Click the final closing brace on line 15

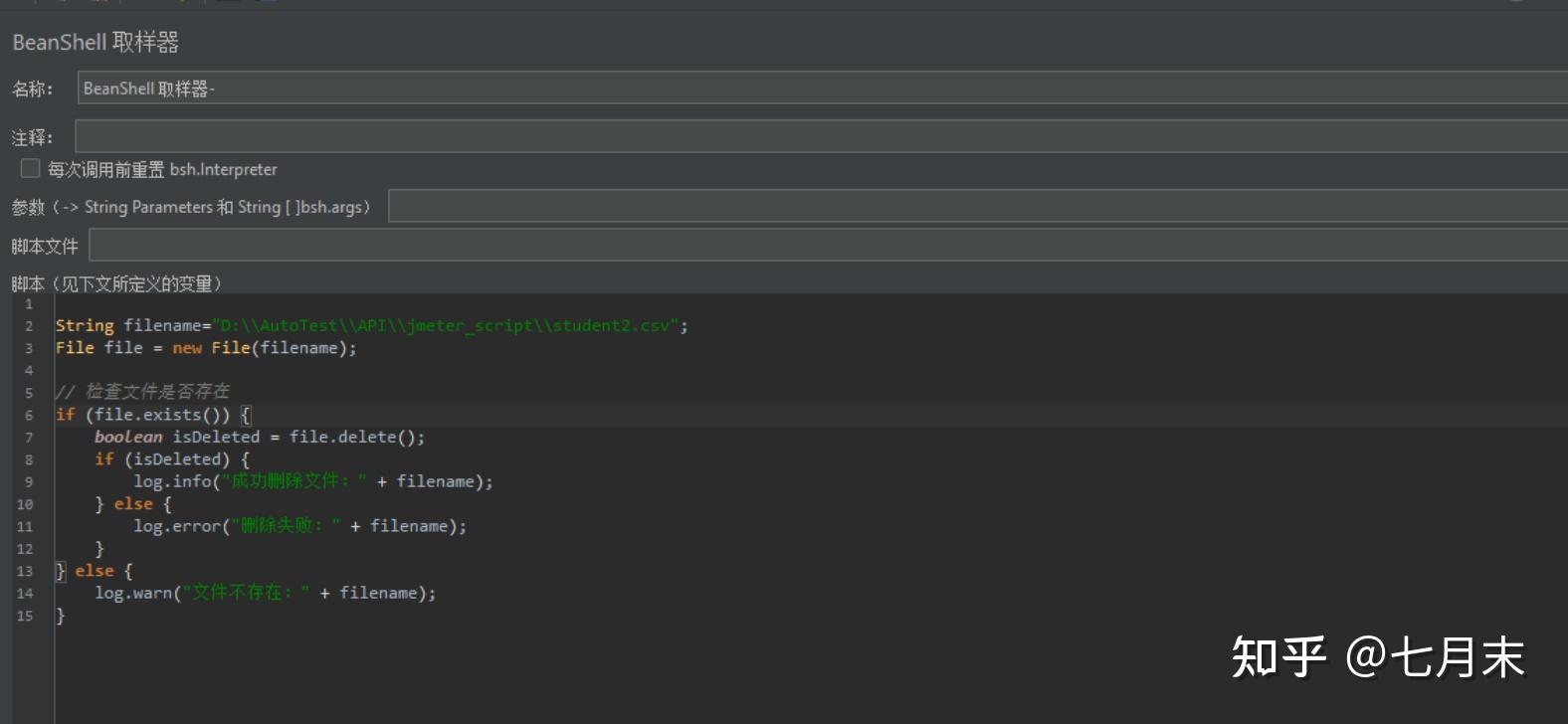[x=61, y=617]
